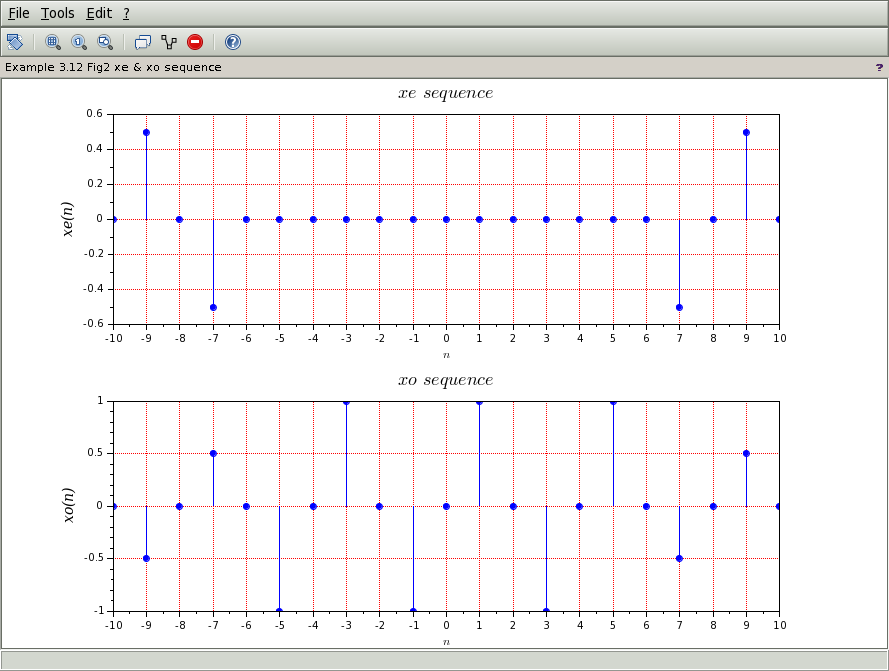Screen dimensions: 889x671
Task: Open the ? help menu
Action: 126,13
